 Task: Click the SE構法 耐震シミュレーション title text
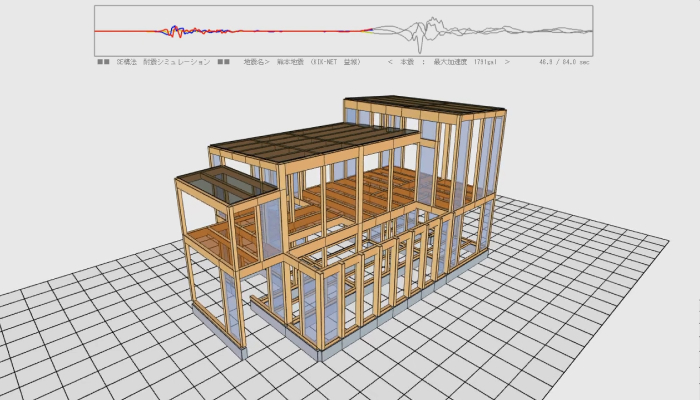(x=161, y=62)
